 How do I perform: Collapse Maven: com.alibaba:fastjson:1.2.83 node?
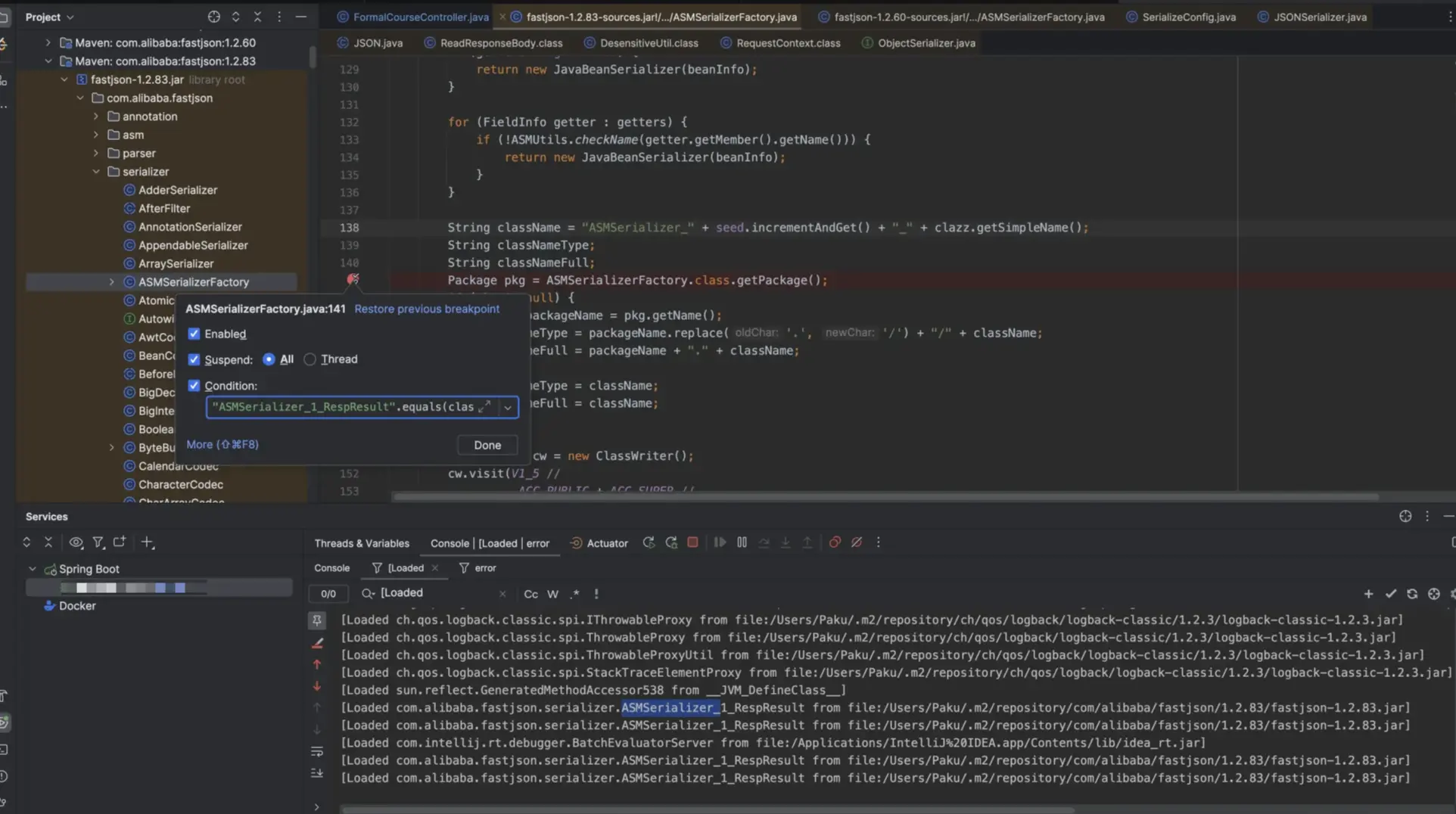pyautogui.click(x=48, y=61)
